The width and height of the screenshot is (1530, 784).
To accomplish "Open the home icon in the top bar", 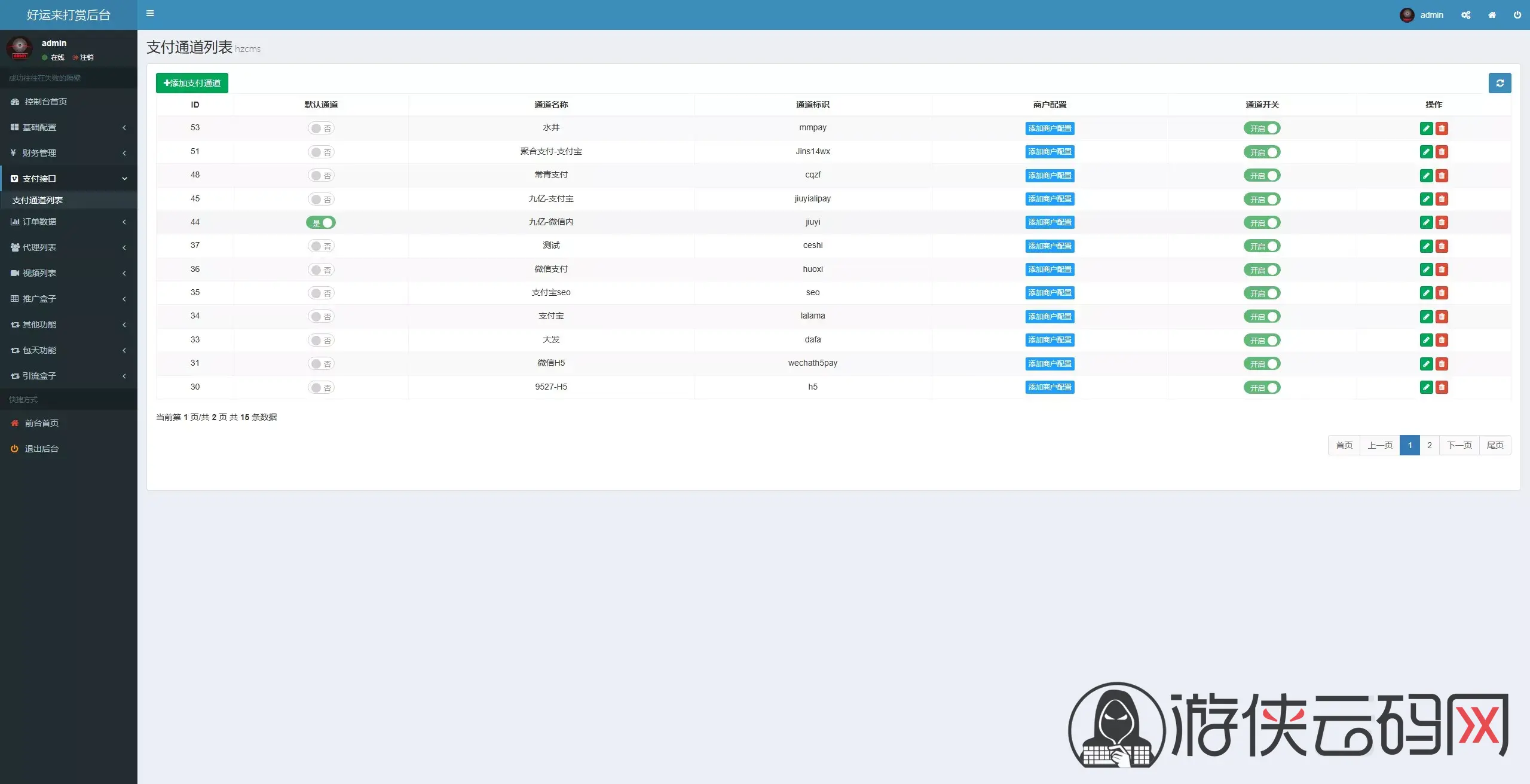I will click(1492, 15).
